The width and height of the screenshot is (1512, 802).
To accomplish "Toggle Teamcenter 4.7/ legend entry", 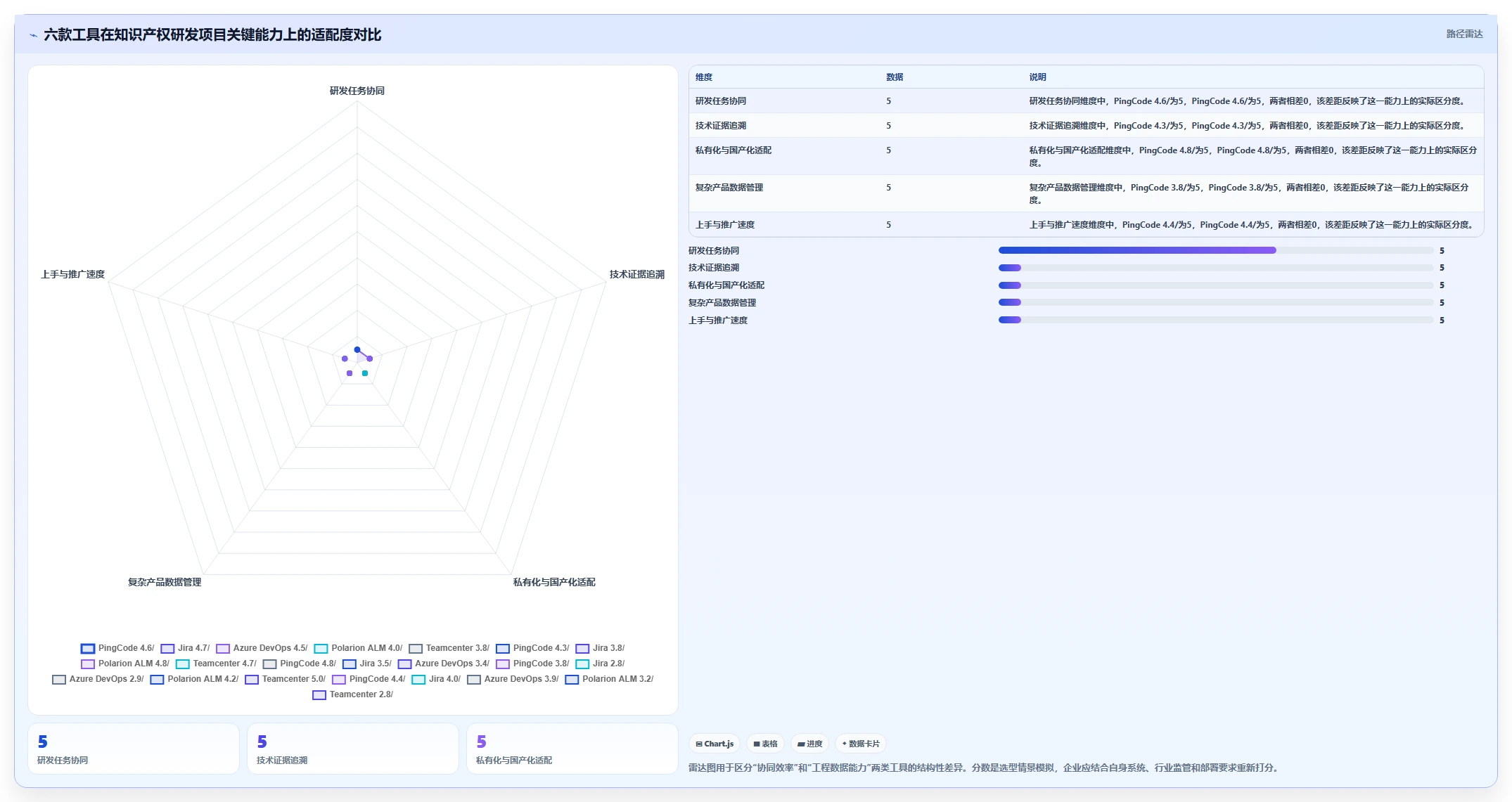I will (216, 664).
